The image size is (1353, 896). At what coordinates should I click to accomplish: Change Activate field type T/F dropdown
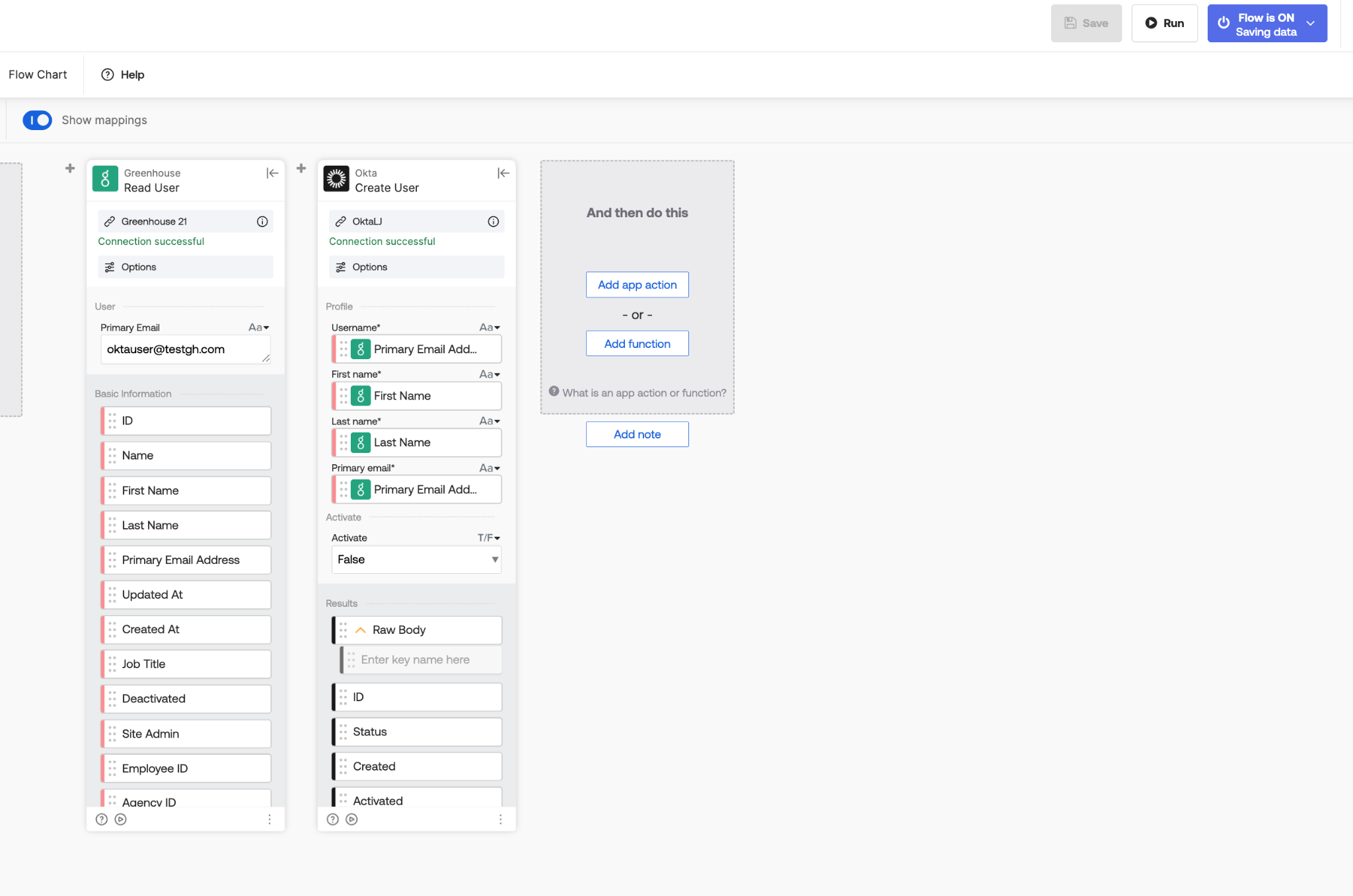pyautogui.click(x=489, y=538)
